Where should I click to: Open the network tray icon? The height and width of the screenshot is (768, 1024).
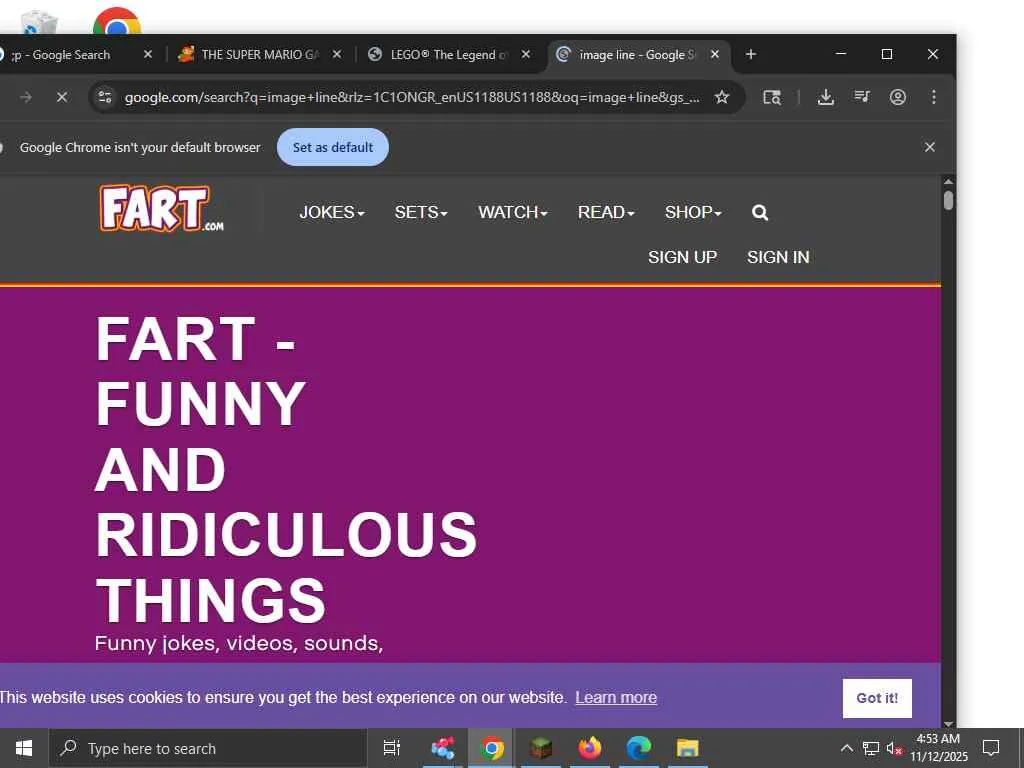point(871,748)
